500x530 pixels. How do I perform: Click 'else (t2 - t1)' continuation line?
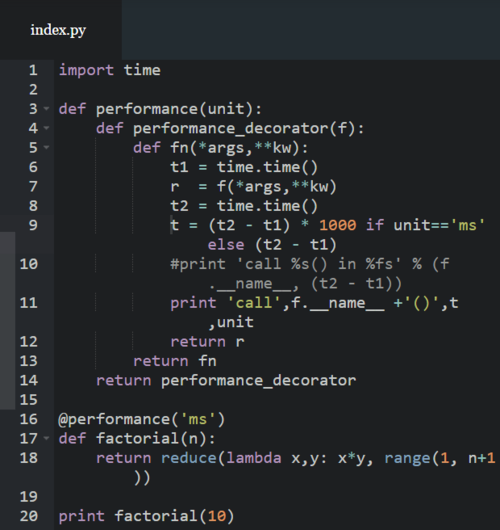[272, 245]
